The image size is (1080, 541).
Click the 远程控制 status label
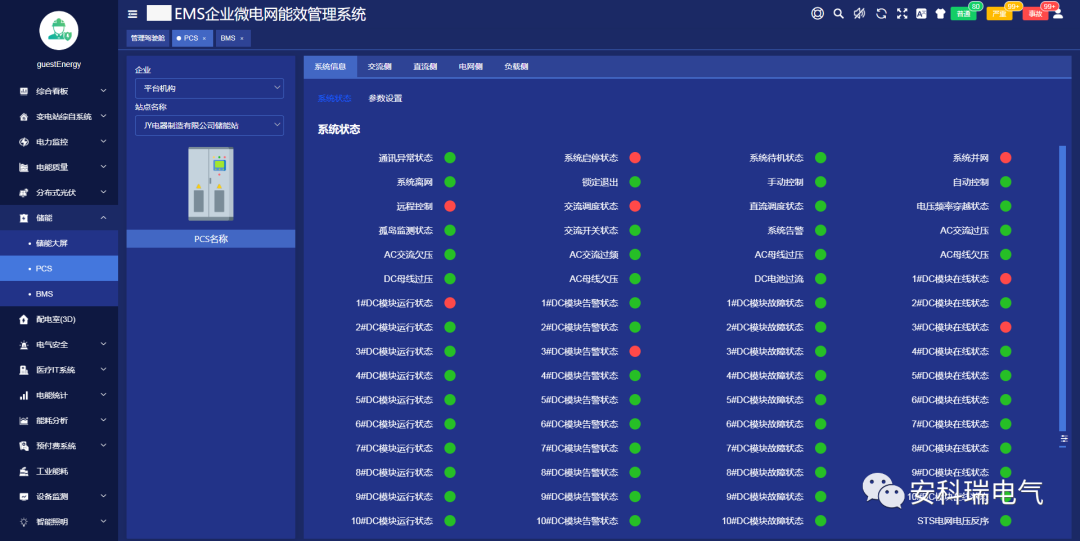(x=415, y=206)
